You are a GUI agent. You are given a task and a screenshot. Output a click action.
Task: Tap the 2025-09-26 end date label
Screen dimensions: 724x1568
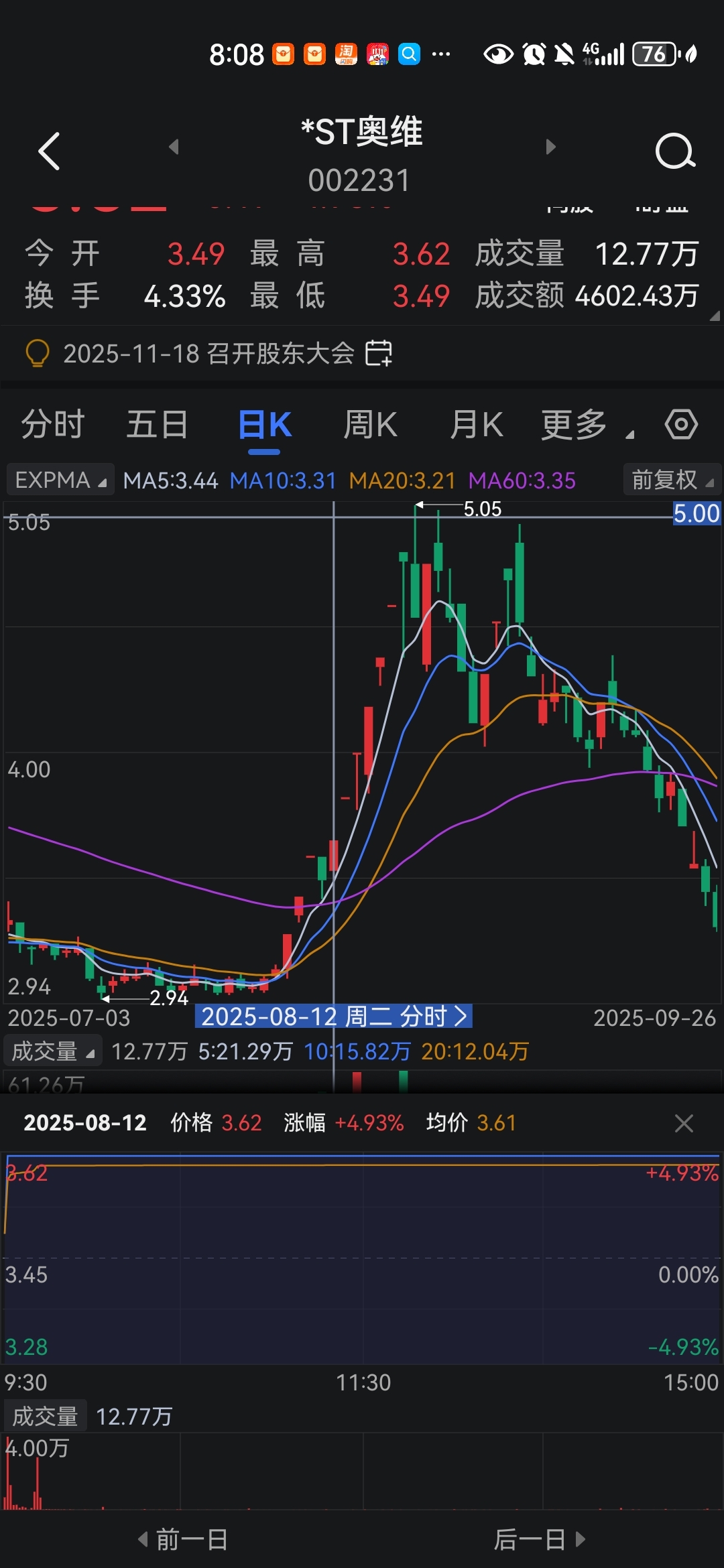point(654,1018)
